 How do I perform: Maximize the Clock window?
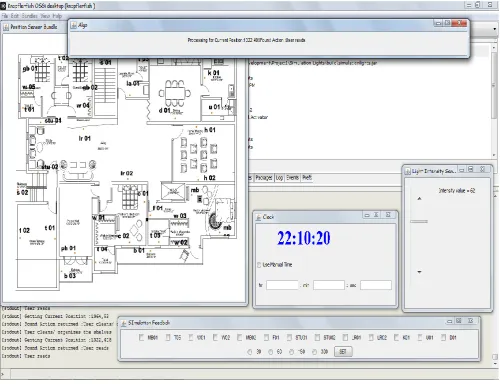point(376,215)
